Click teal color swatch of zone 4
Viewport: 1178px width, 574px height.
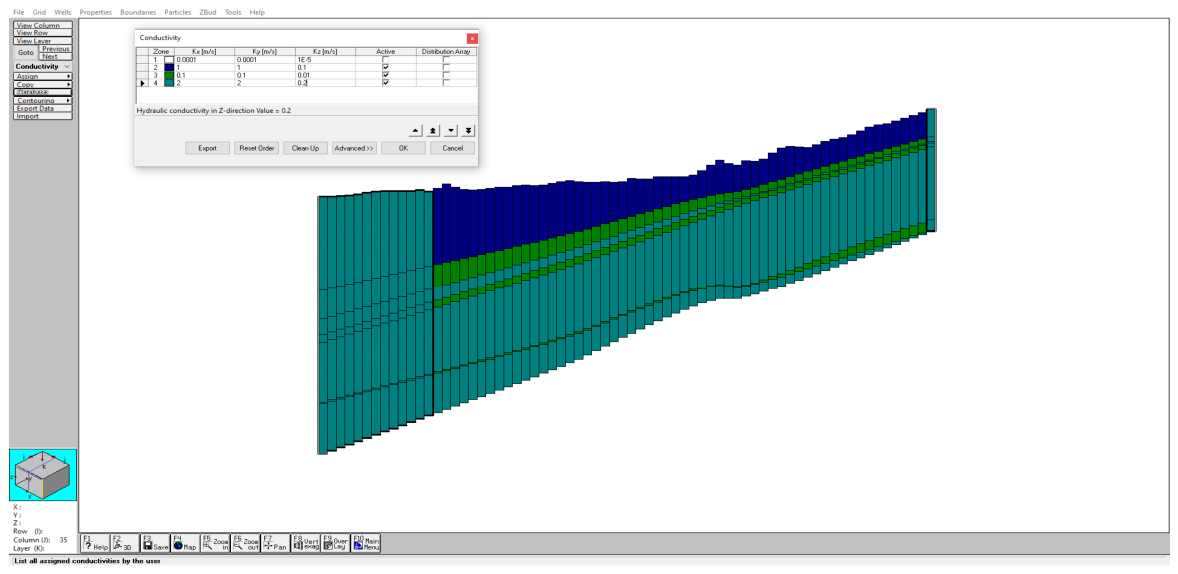tap(169, 83)
